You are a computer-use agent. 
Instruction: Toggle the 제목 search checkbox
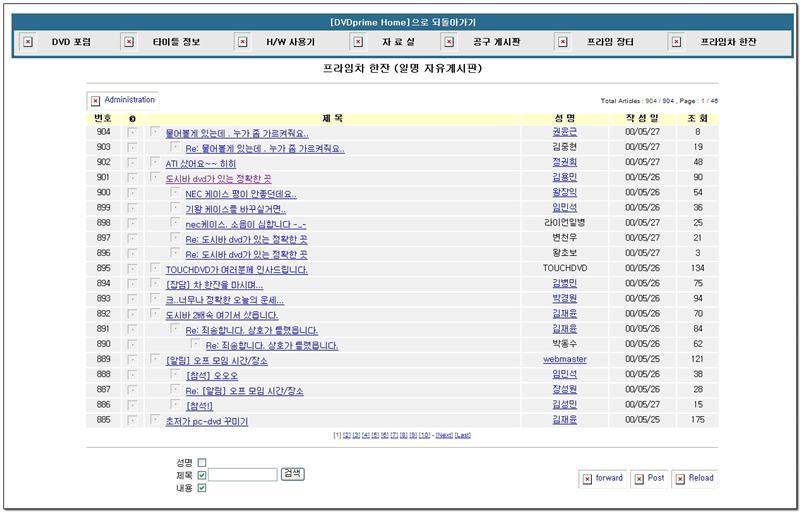click(202, 475)
